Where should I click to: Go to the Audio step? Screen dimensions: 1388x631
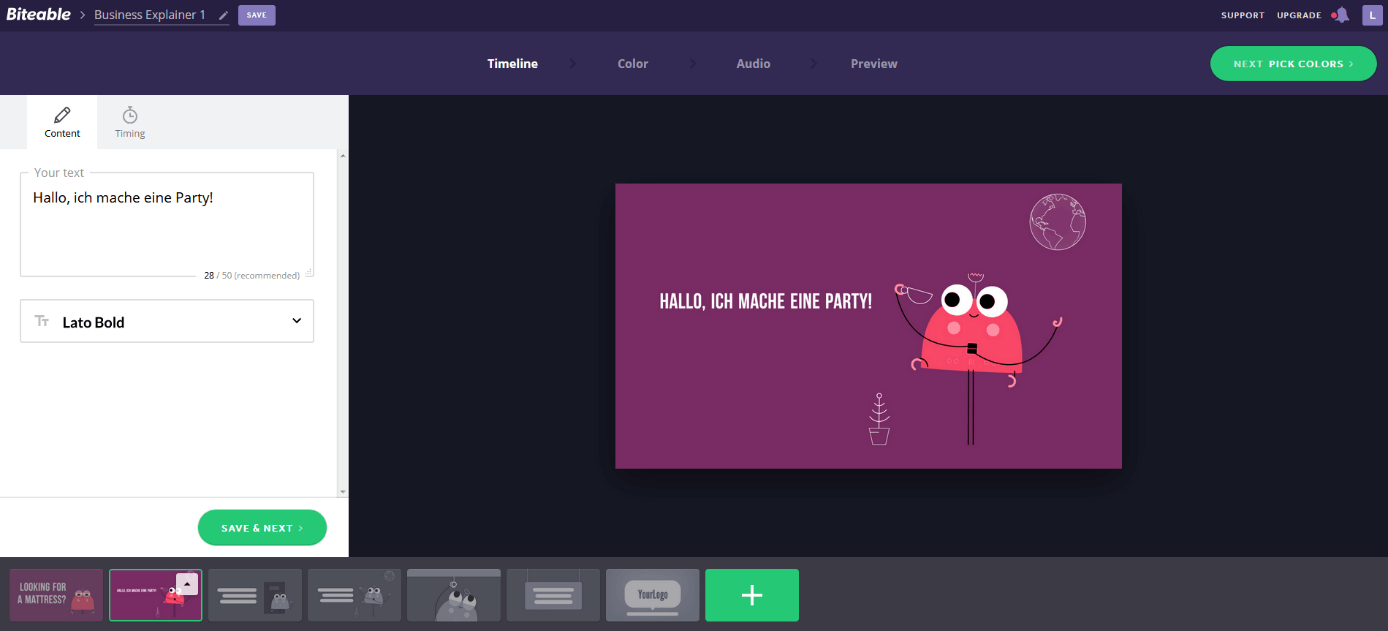(753, 64)
